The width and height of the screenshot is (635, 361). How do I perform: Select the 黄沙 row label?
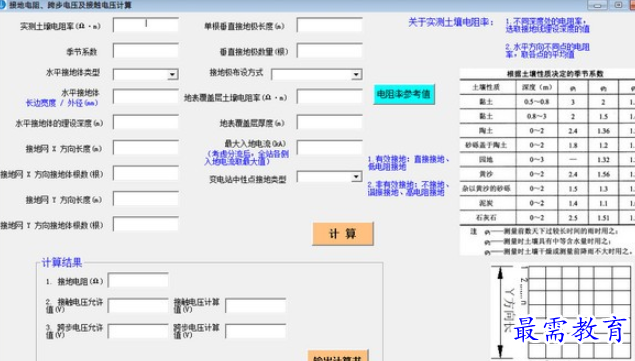point(486,174)
